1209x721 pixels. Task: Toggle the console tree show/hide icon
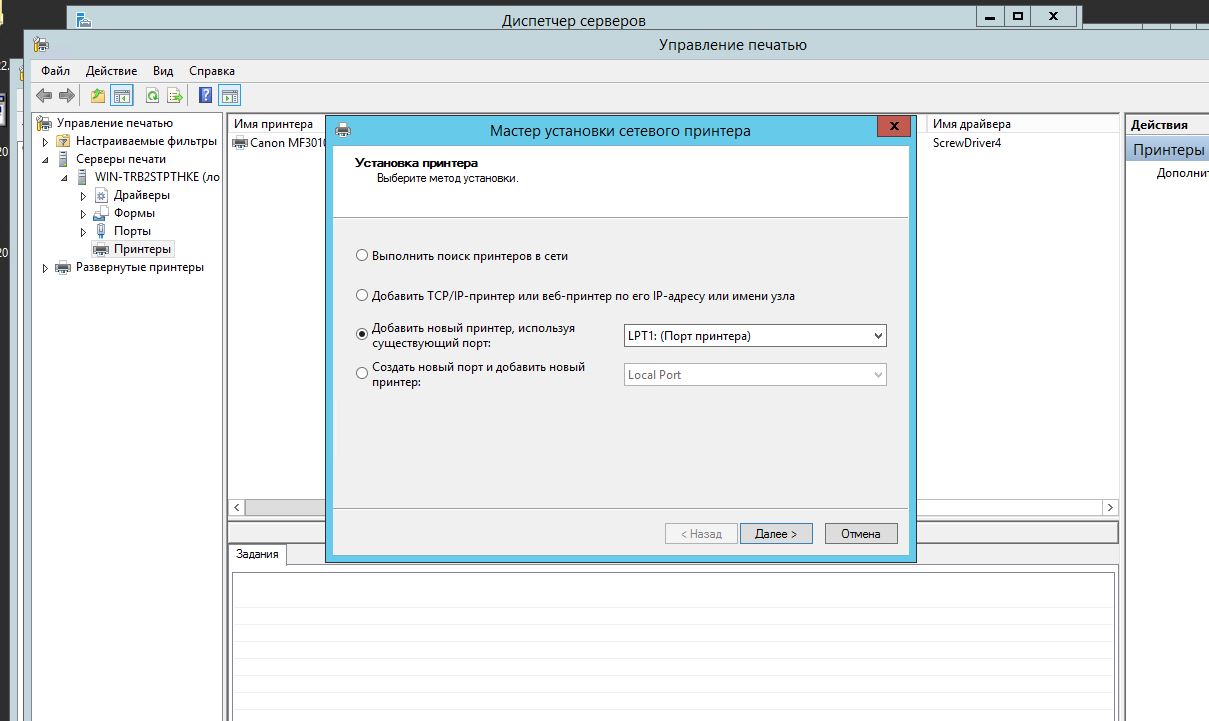(x=122, y=96)
